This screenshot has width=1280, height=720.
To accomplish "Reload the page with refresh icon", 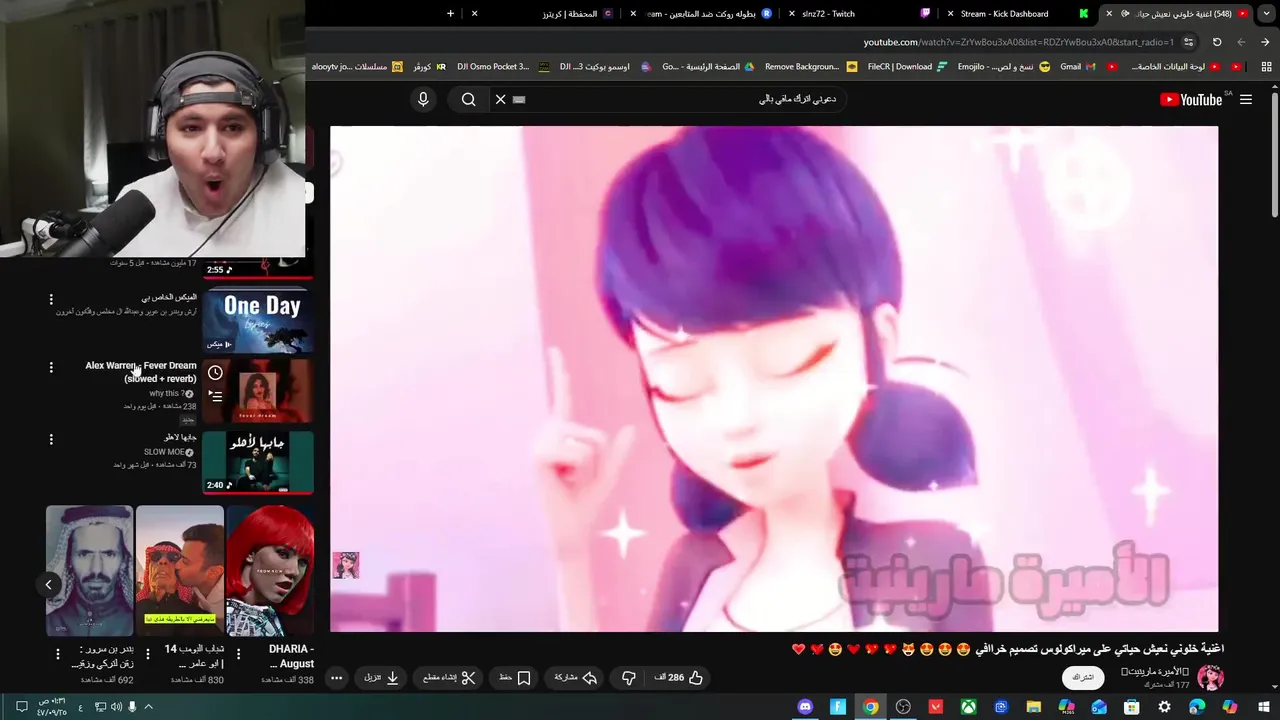I will 1217,42.
